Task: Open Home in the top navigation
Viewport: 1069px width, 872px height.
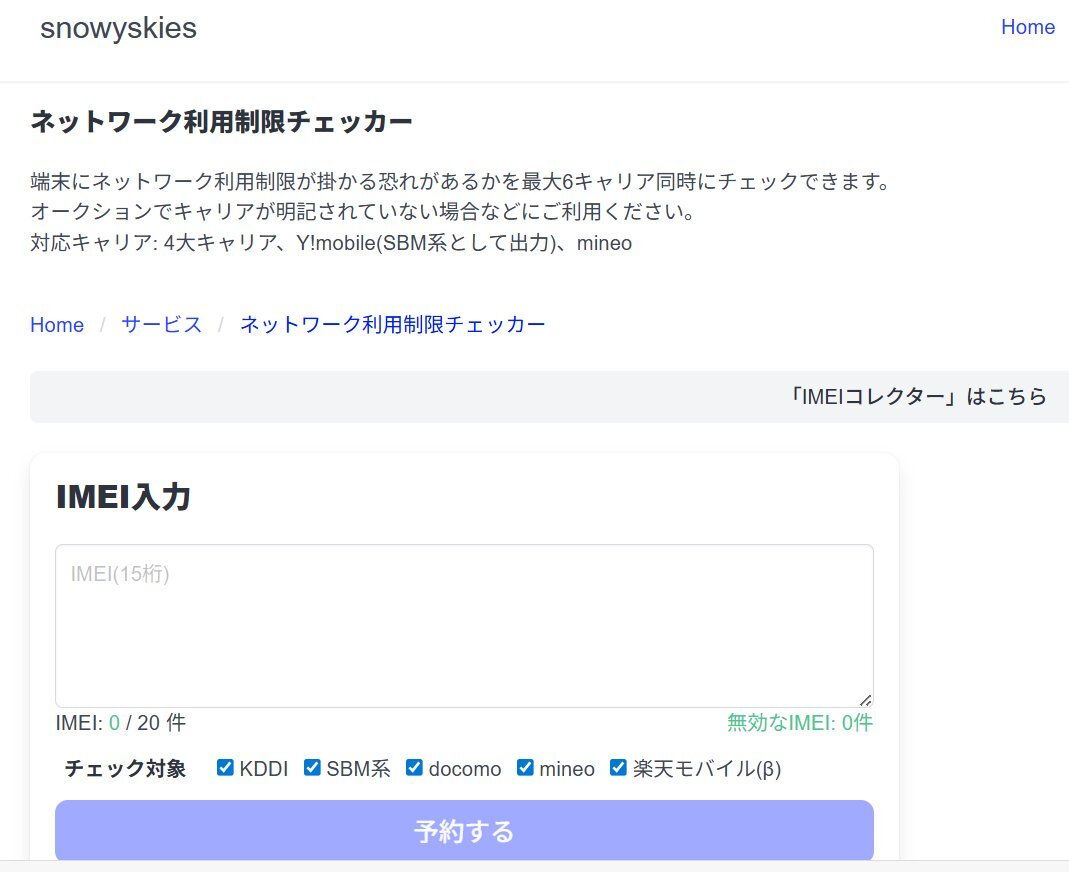Action: [x=1027, y=27]
